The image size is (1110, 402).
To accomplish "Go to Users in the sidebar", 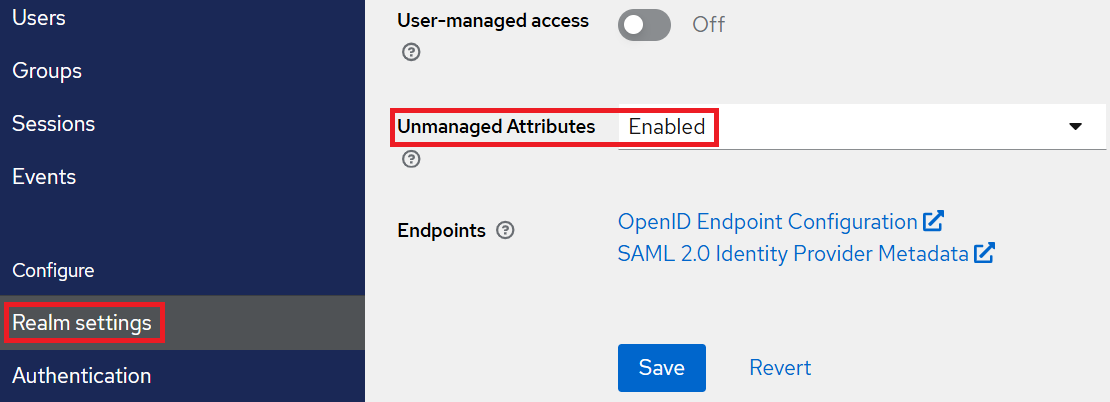I will click(38, 17).
